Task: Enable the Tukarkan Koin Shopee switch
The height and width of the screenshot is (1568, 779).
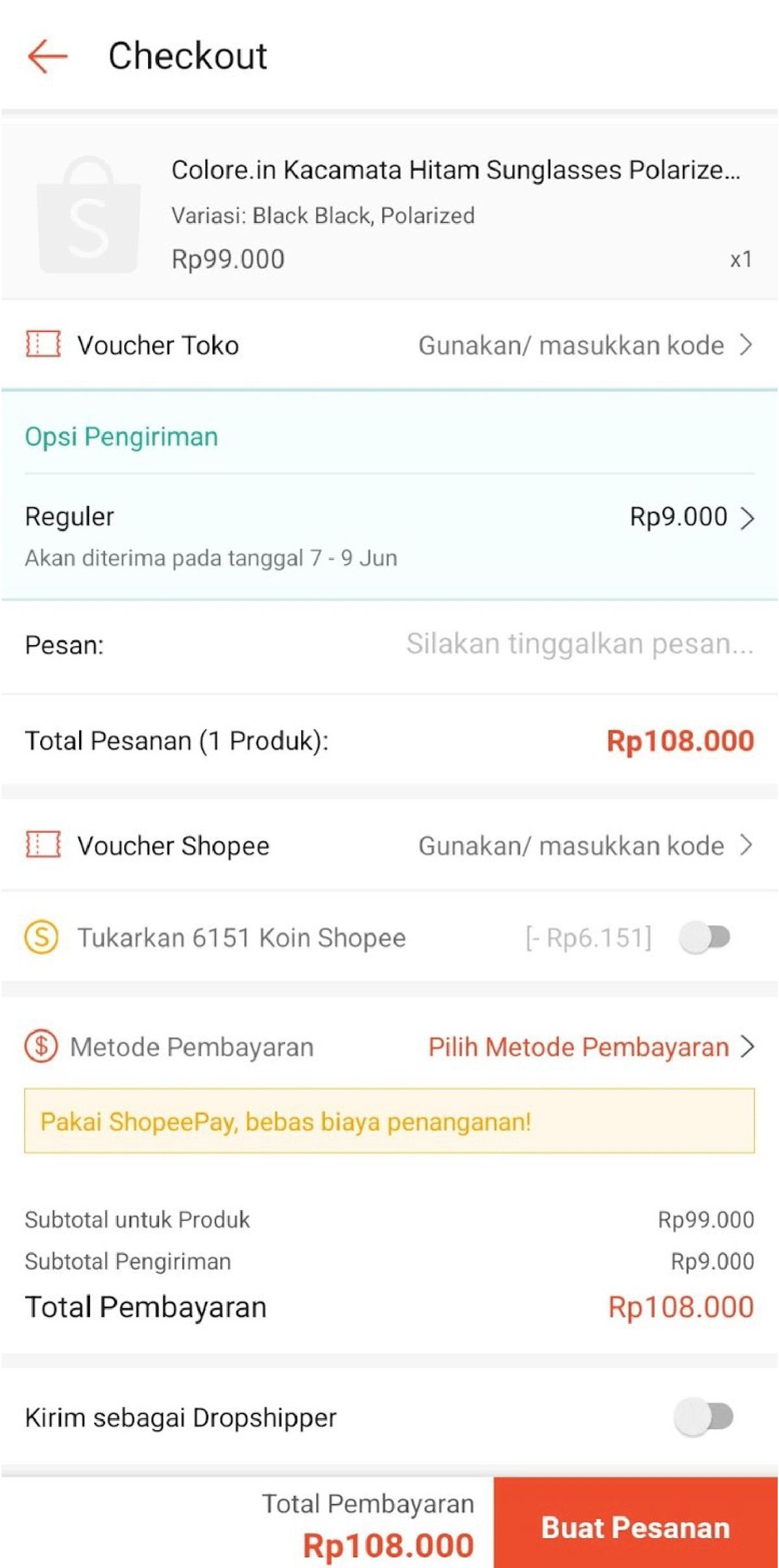Action: point(705,937)
